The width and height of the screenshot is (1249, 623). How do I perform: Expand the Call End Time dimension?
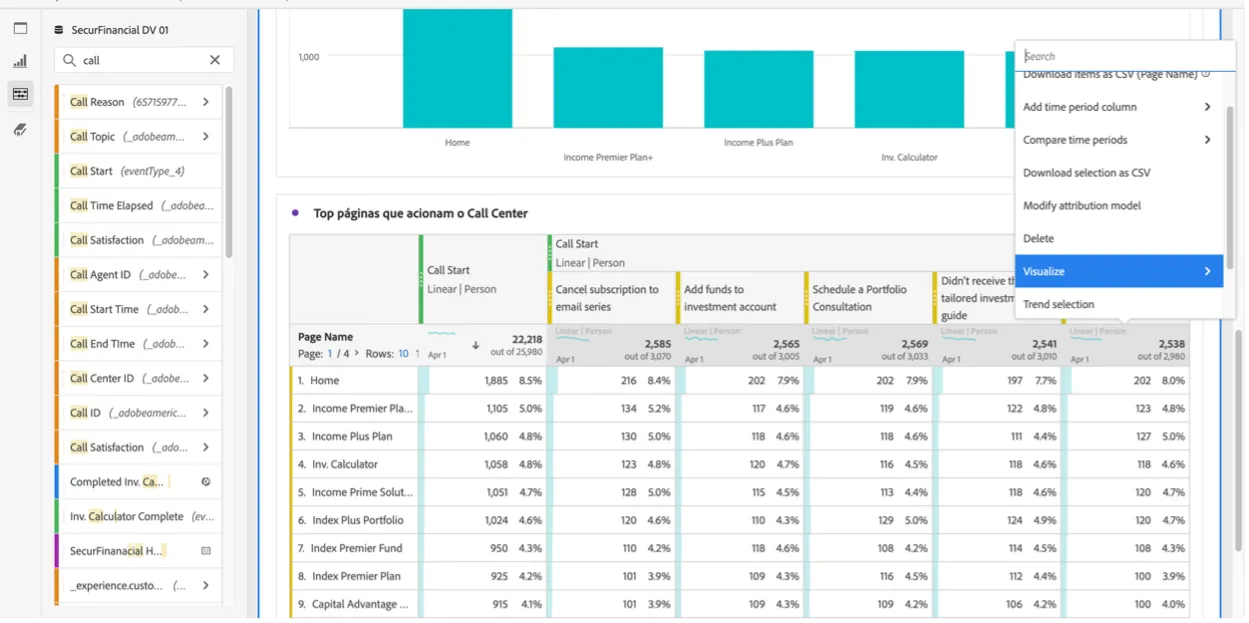point(206,344)
